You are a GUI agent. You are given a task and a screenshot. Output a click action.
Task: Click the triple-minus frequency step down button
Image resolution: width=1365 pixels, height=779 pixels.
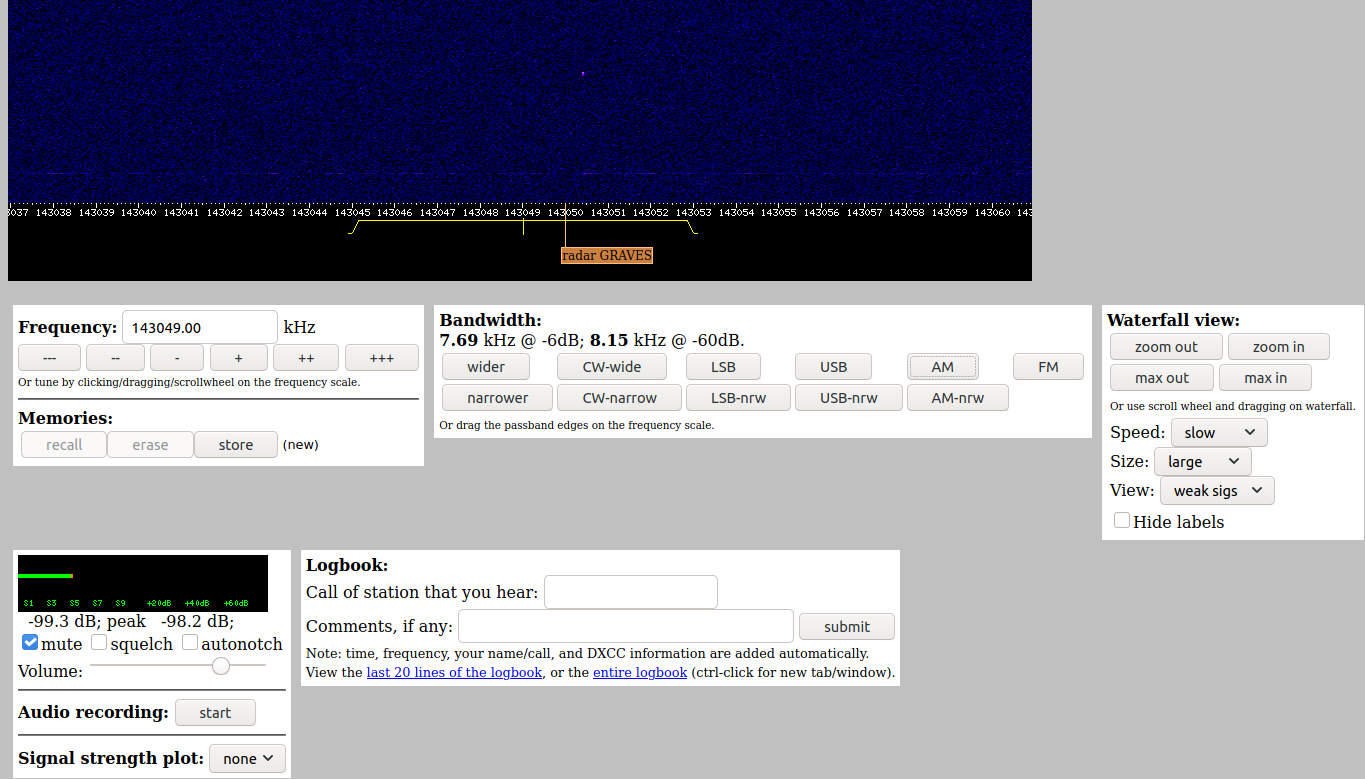pyautogui.click(x=49, y=358)
